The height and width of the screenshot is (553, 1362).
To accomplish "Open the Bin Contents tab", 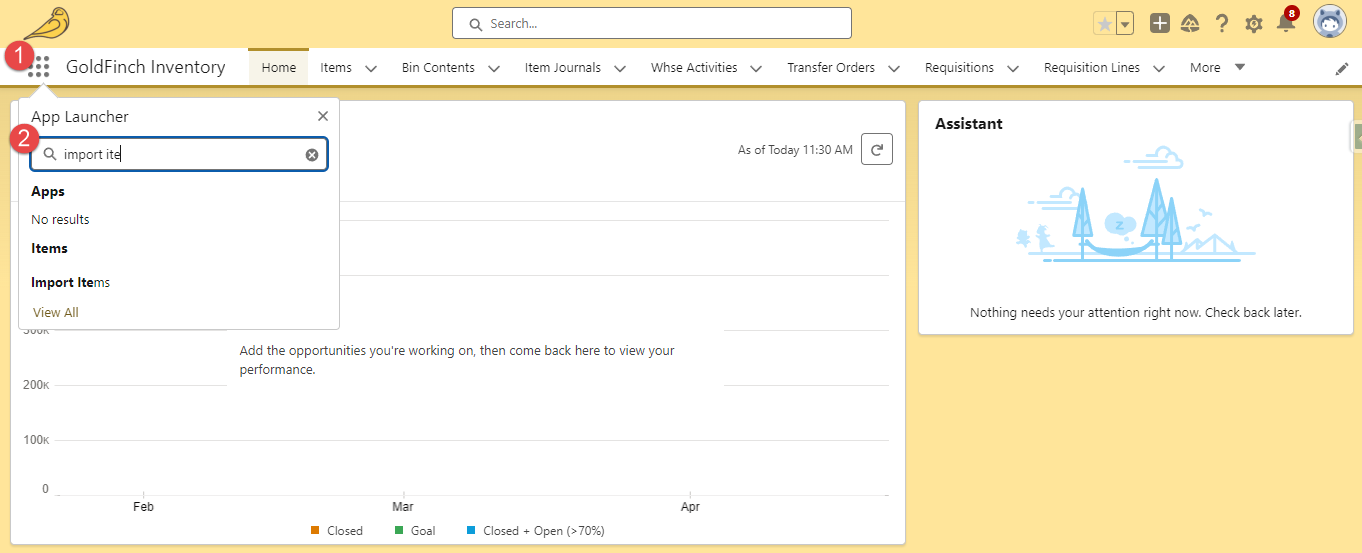I will pos(439,67).
